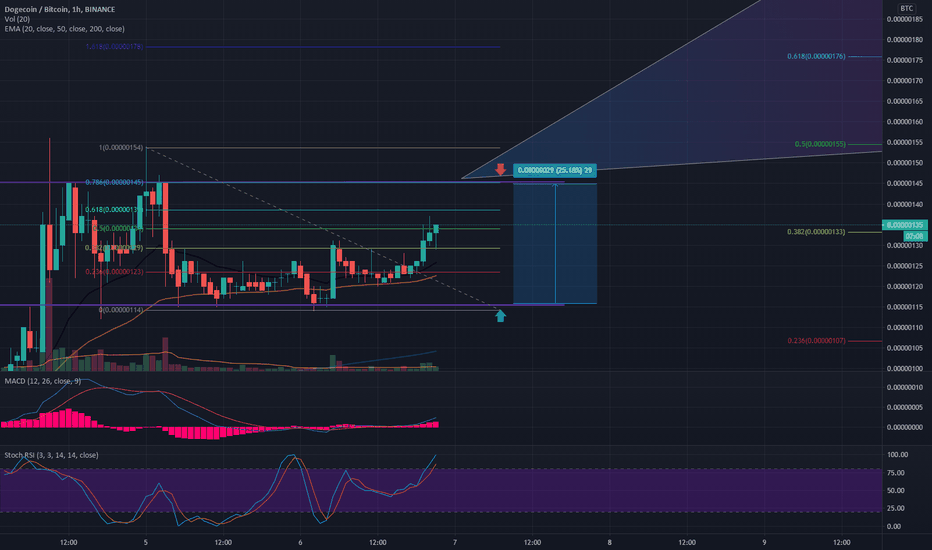Click date label 7 on the time axis
The height and width of the screenshot is (550, 932).
(x=455, y=542)
